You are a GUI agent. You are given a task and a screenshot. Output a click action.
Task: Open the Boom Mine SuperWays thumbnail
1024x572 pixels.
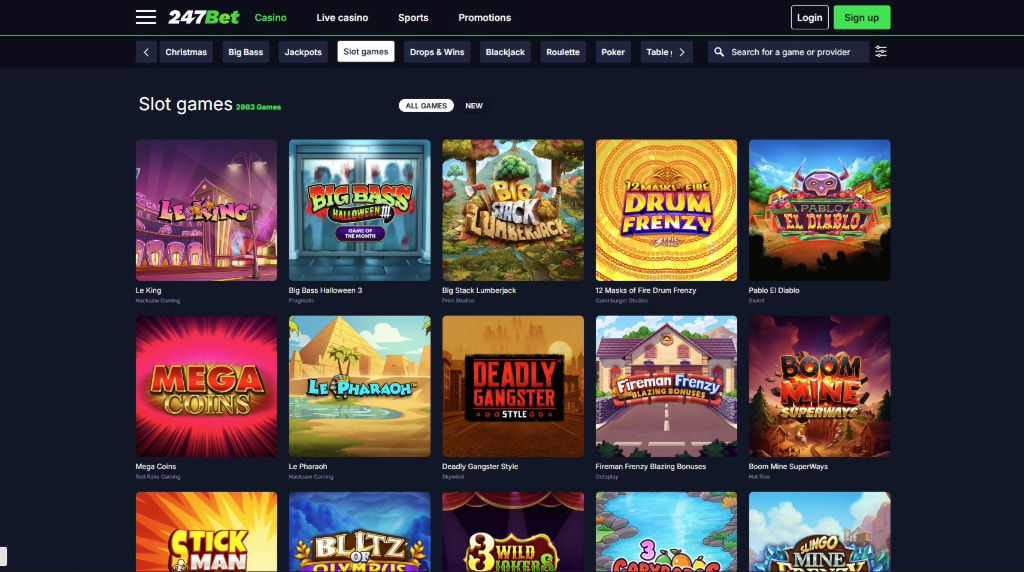tap(820, 387)
